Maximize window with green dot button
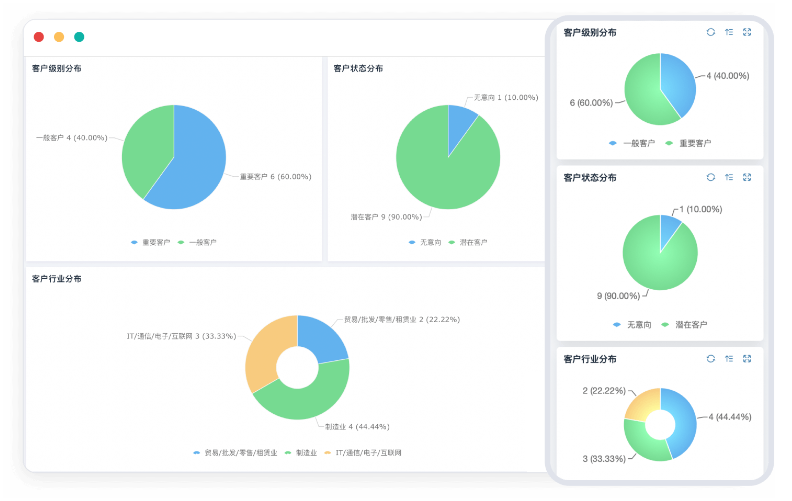The height and width of the screenshot is (501, 792). 79,37
